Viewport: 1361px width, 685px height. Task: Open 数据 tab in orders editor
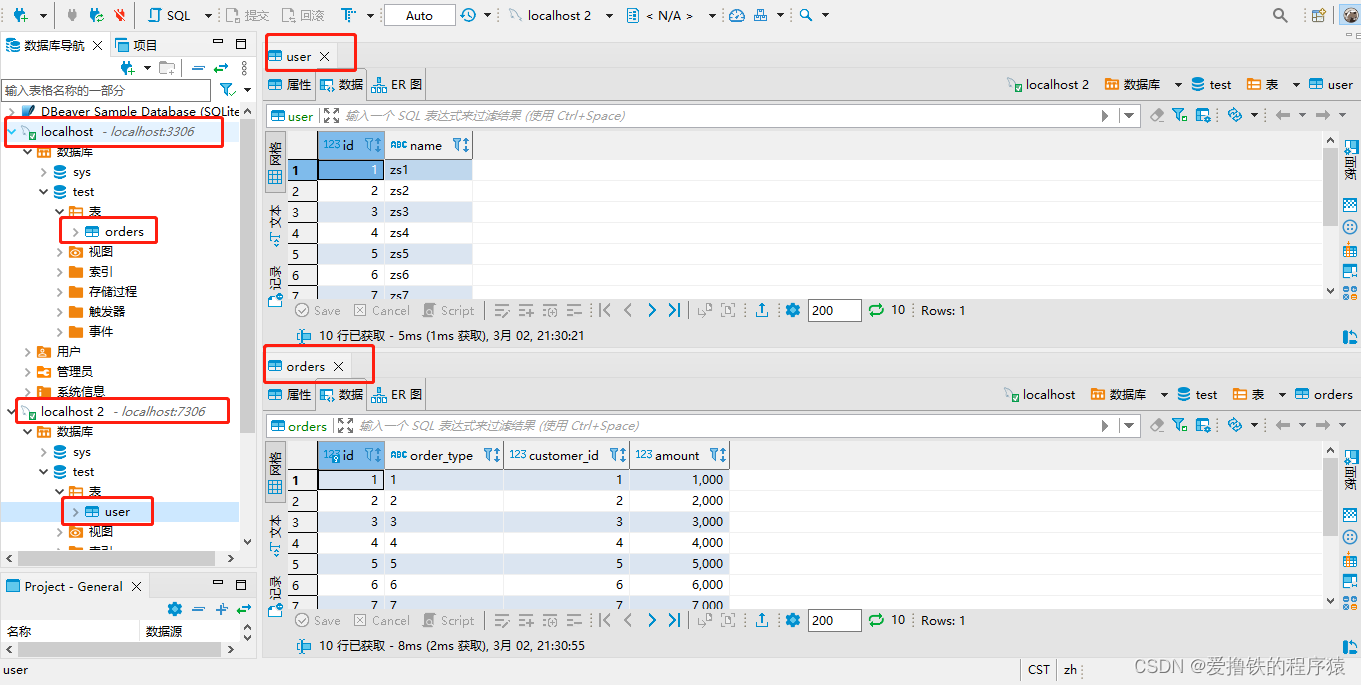pos(341,395)
